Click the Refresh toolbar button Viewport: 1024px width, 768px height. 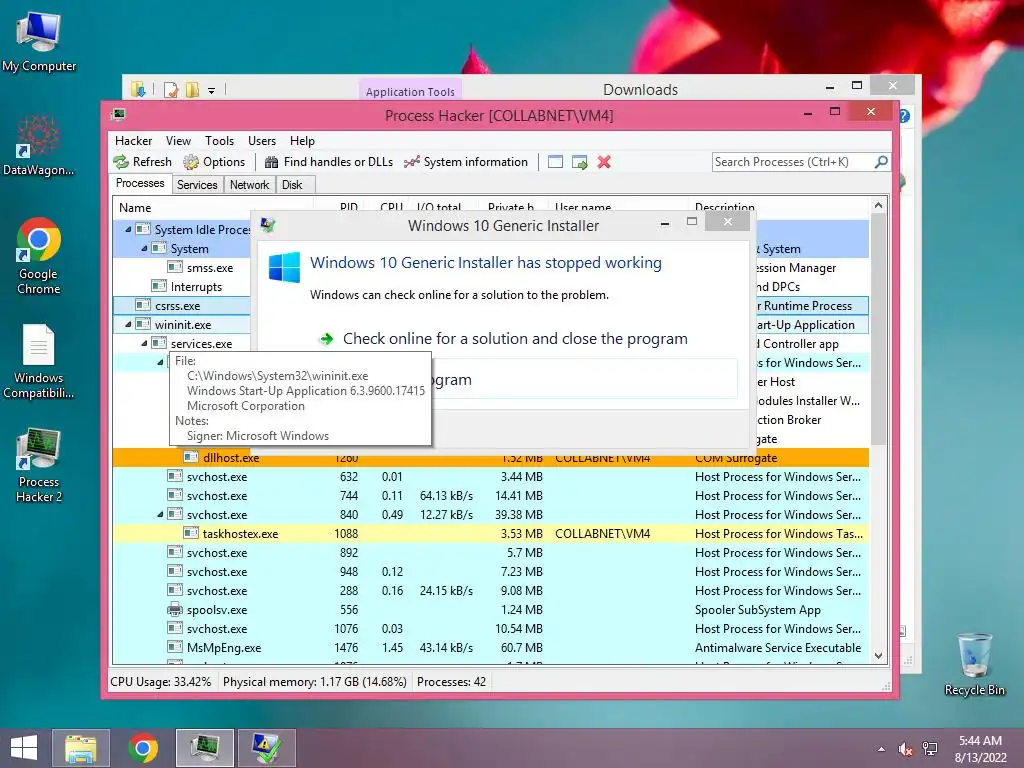click(x=142, y=162)
